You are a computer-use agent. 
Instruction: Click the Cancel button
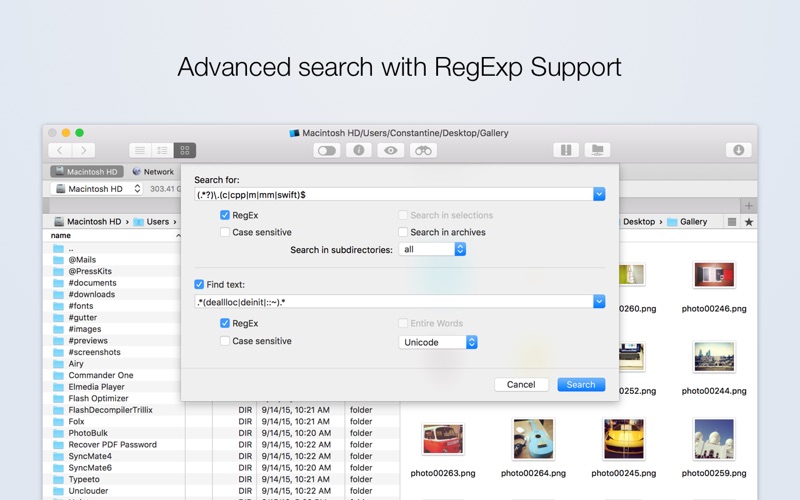click(x=521, y=385)
